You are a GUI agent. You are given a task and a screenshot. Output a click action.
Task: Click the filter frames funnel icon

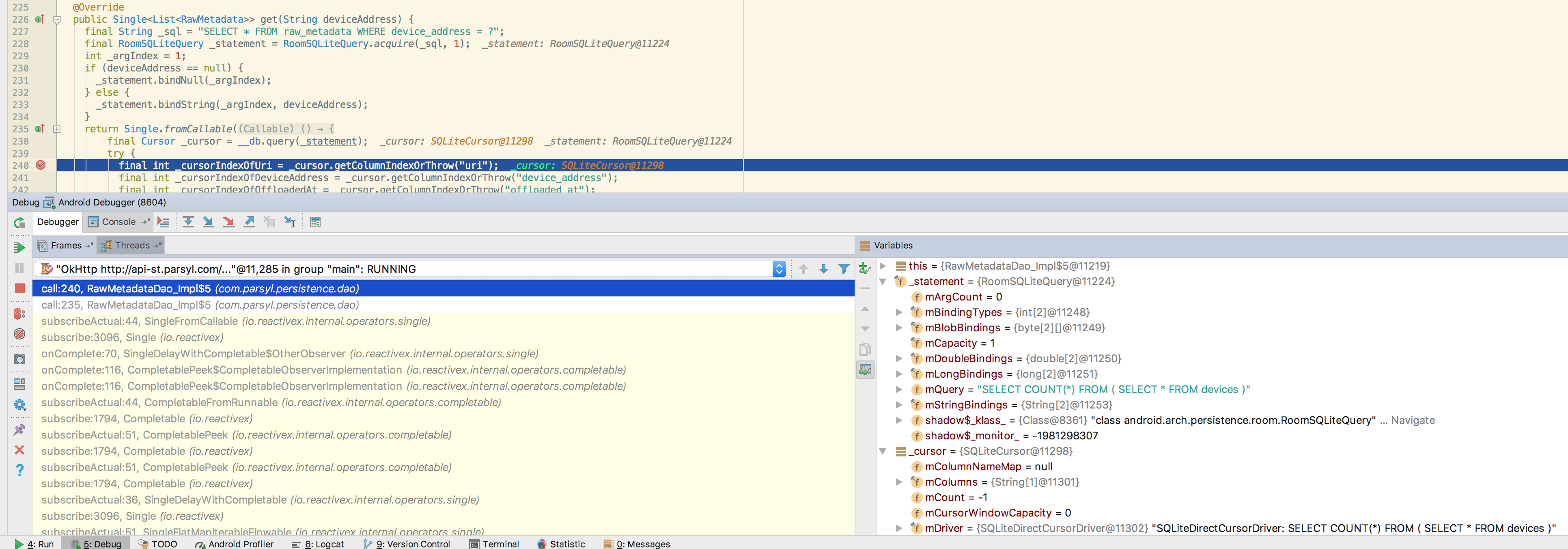point(844,269)
